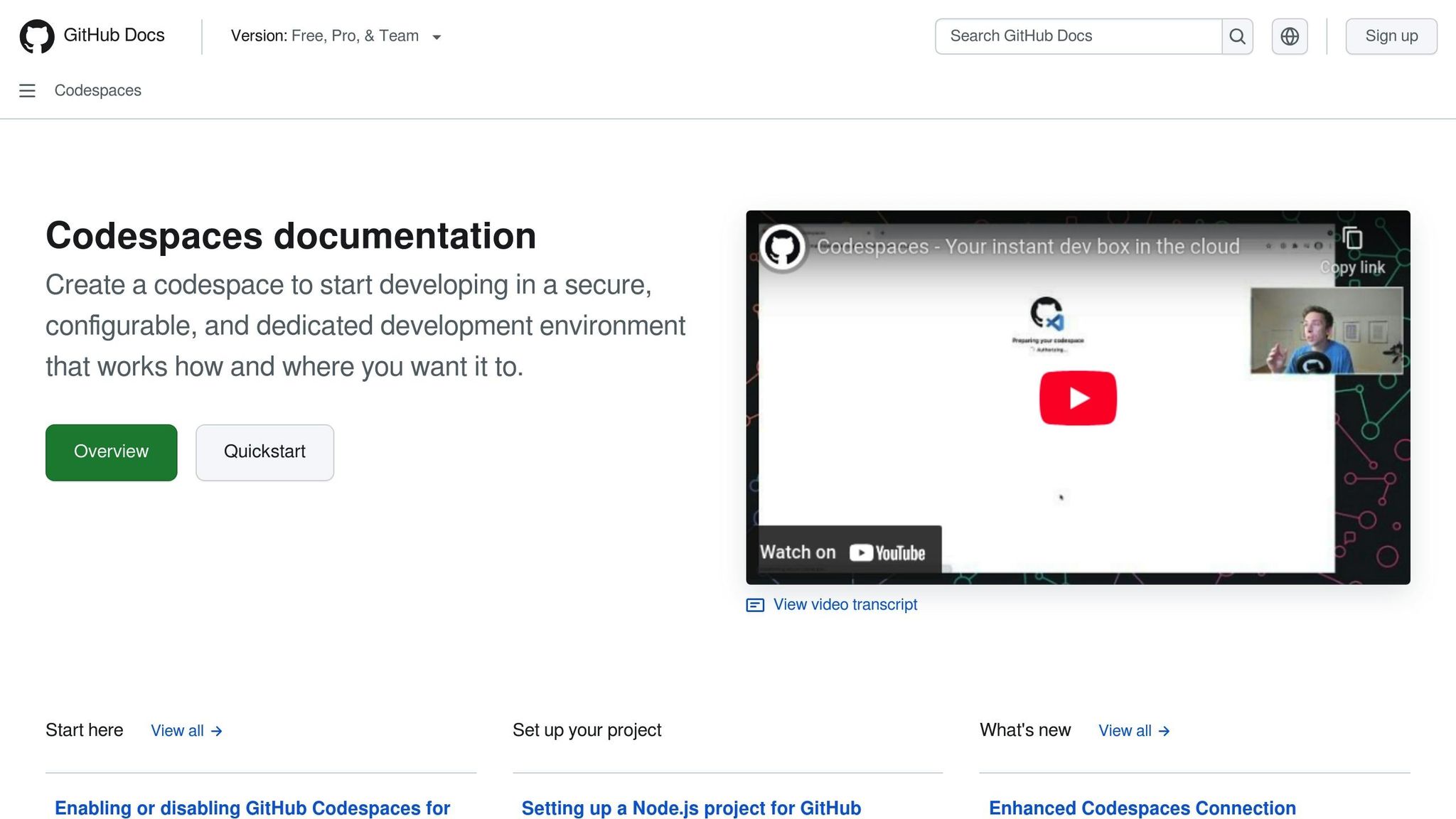The width and height of the screenshot is (1456, 819).
Task: Open Setting up a Node.js project article
Action: 691,808
